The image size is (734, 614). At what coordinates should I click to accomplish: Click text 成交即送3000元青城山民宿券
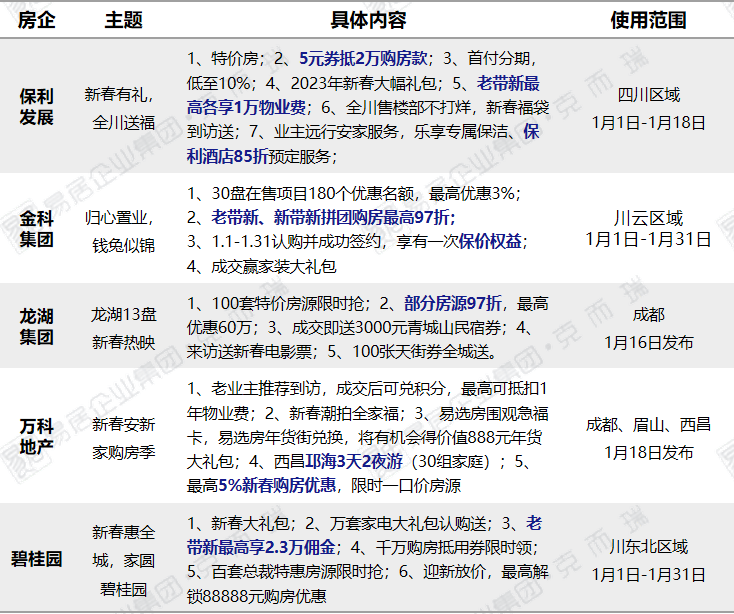pos(396,328)
